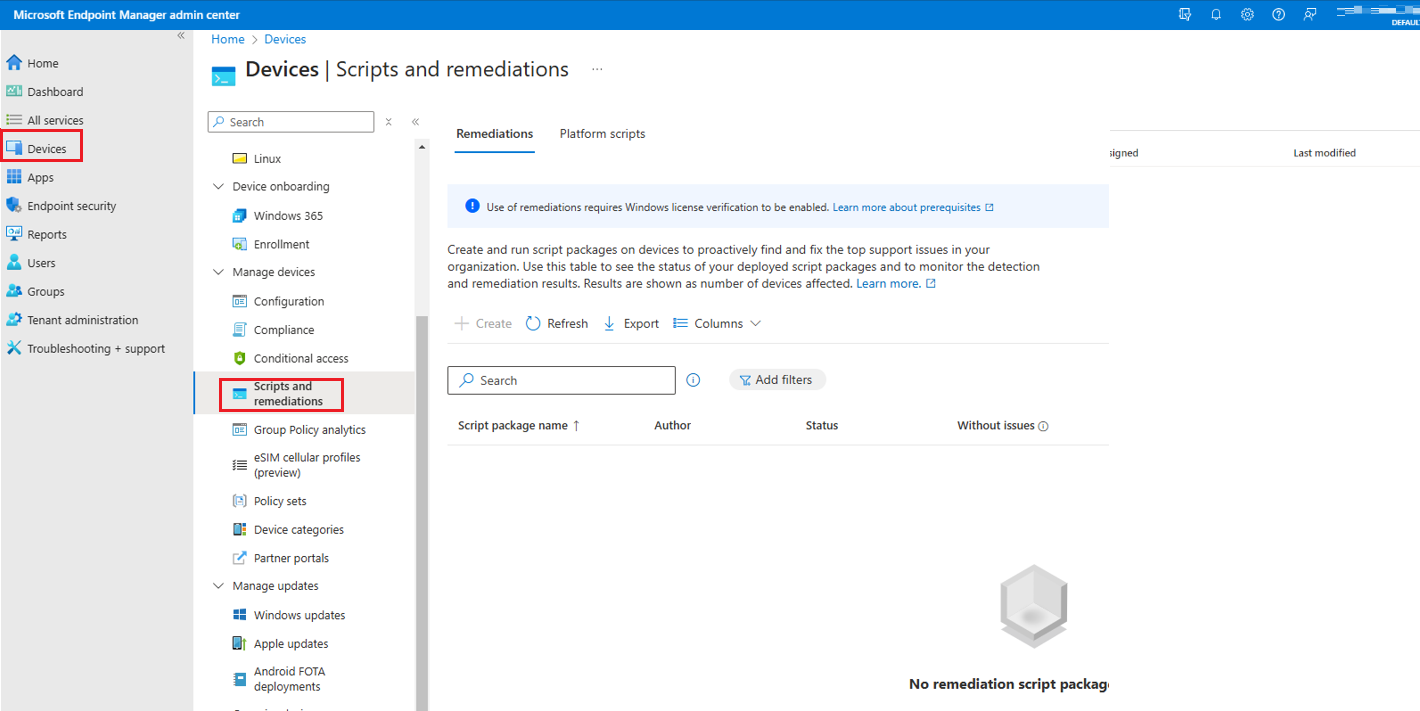The image size is (1420, 711).
Task: Clear the menu search with the X
Action: pos(388,122)
